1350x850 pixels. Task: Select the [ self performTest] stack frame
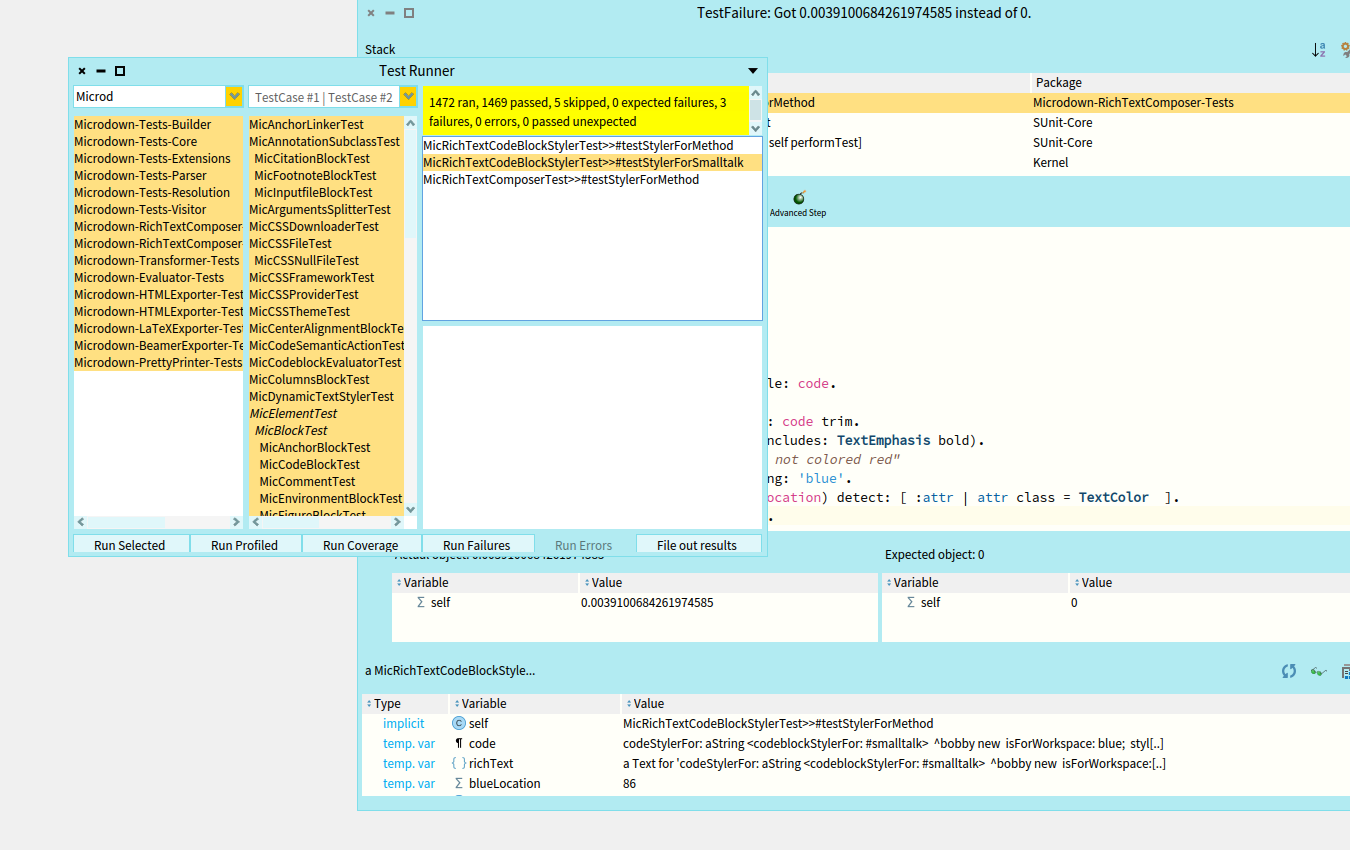coord(1059,142)
